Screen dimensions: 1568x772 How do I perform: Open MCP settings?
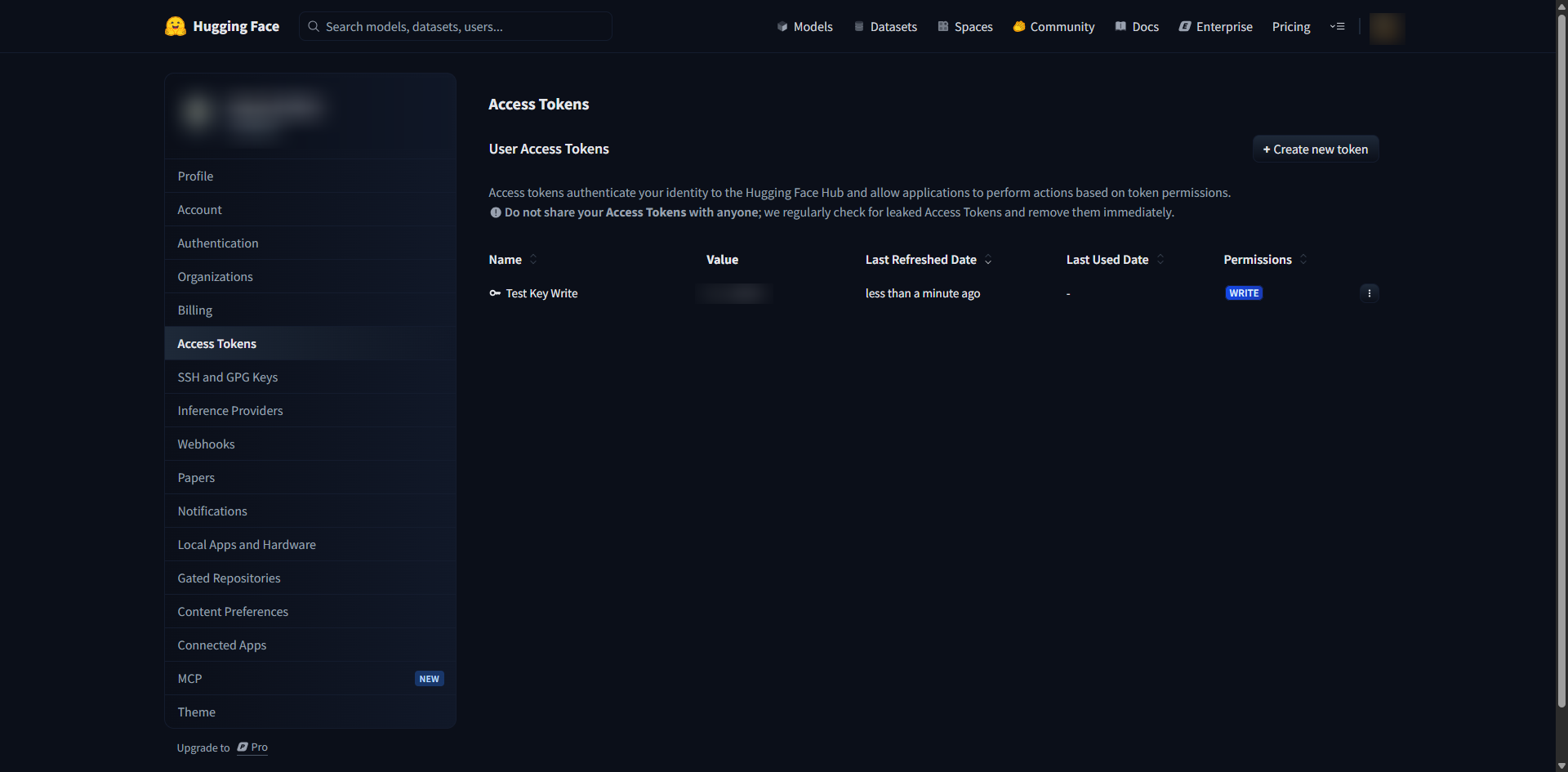tap(310, 678)
